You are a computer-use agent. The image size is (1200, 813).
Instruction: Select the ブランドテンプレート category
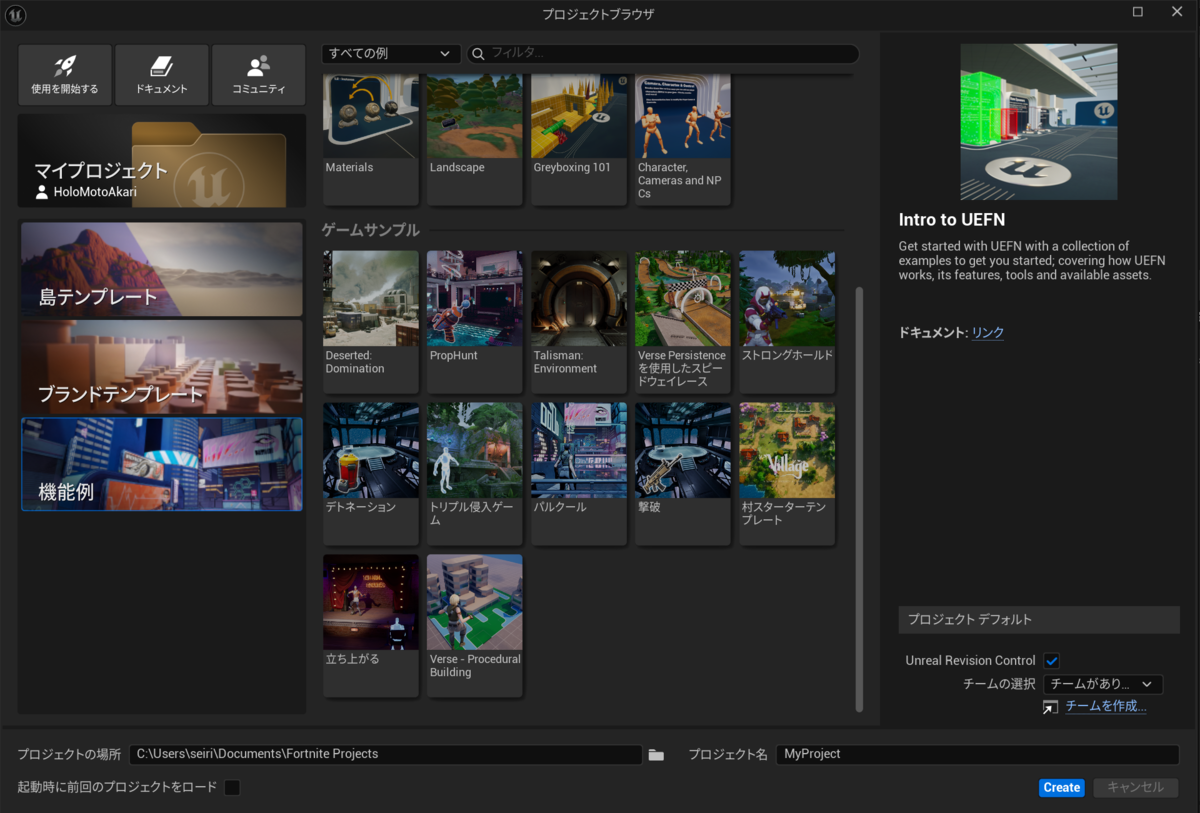point(162,367)
